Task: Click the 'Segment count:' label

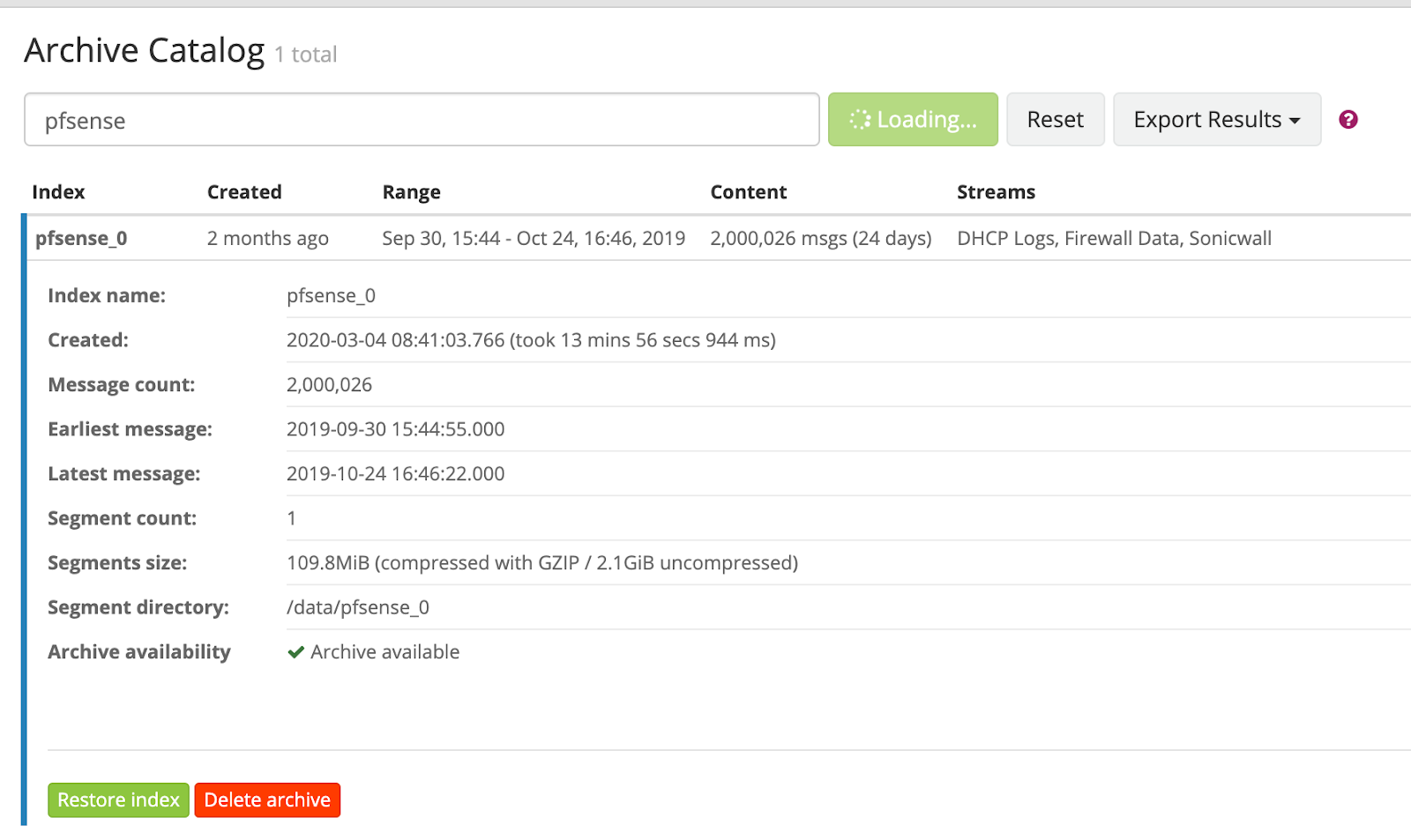Action: coord(123,518)
